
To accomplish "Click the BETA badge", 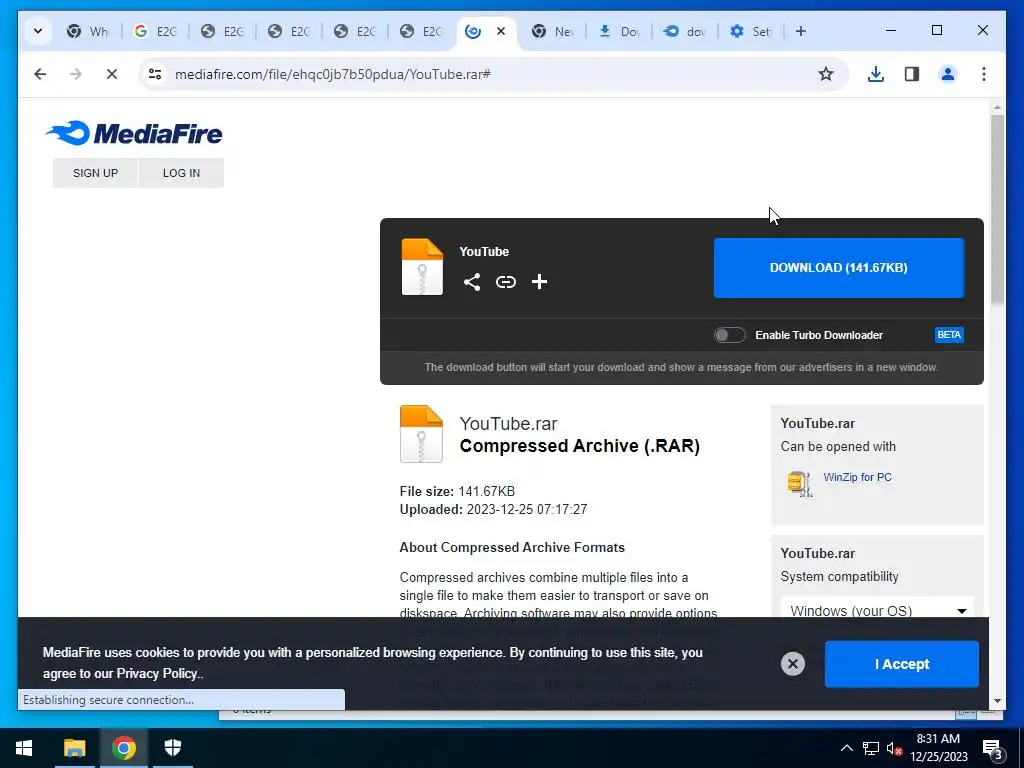I will click(x=949, y=335).
